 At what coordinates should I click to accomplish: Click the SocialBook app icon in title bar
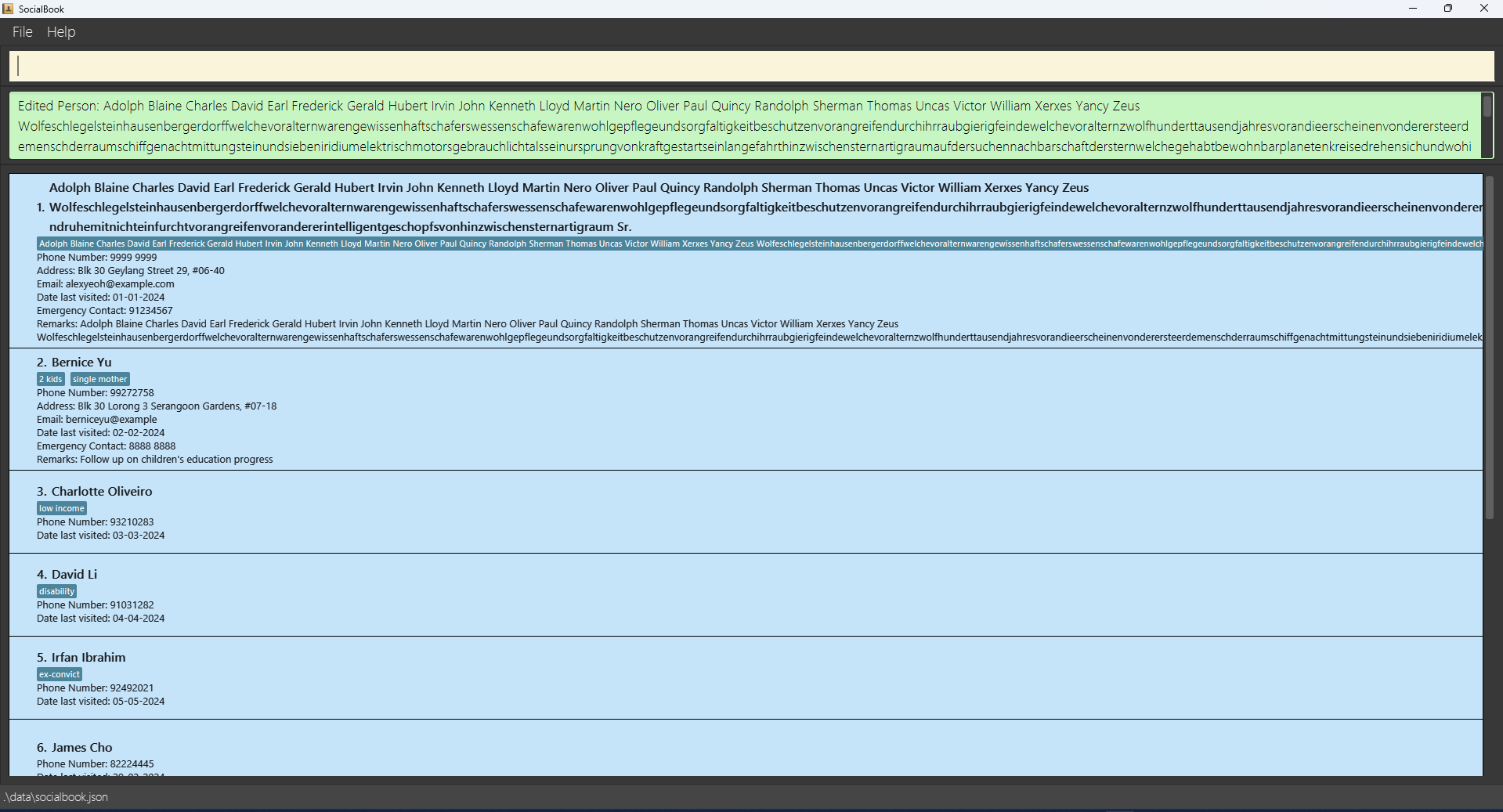click(8, 9)
